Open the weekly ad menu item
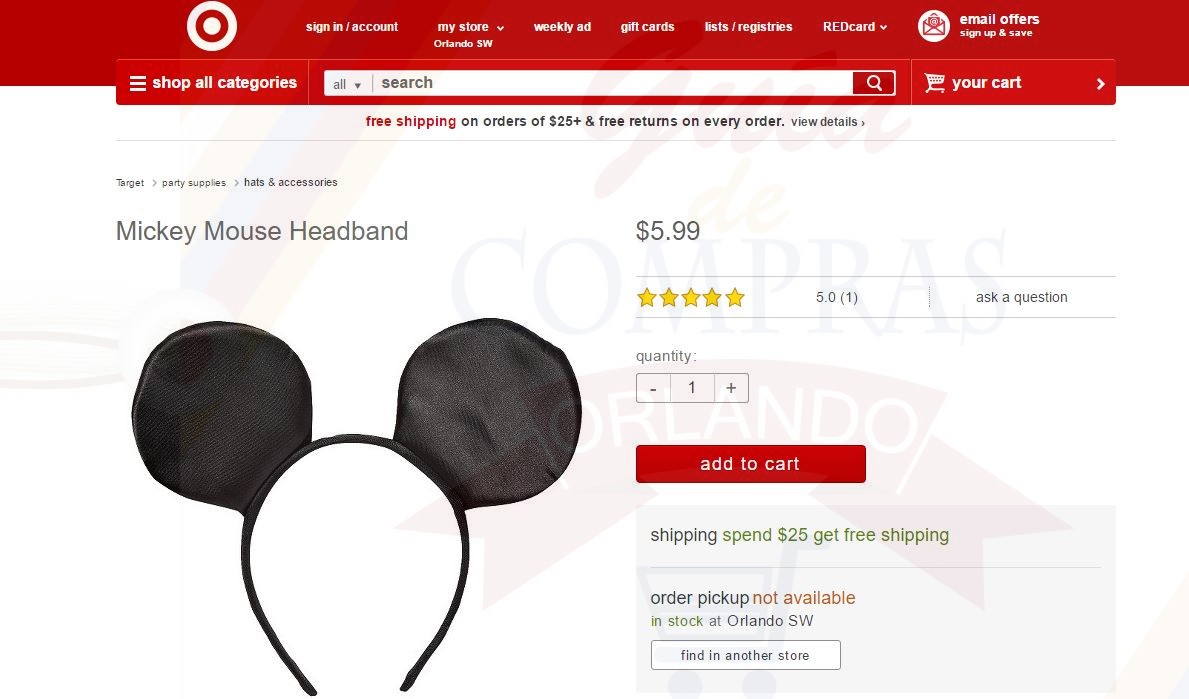This screenshot has width=1189, height=699. (x=562, y=27)
